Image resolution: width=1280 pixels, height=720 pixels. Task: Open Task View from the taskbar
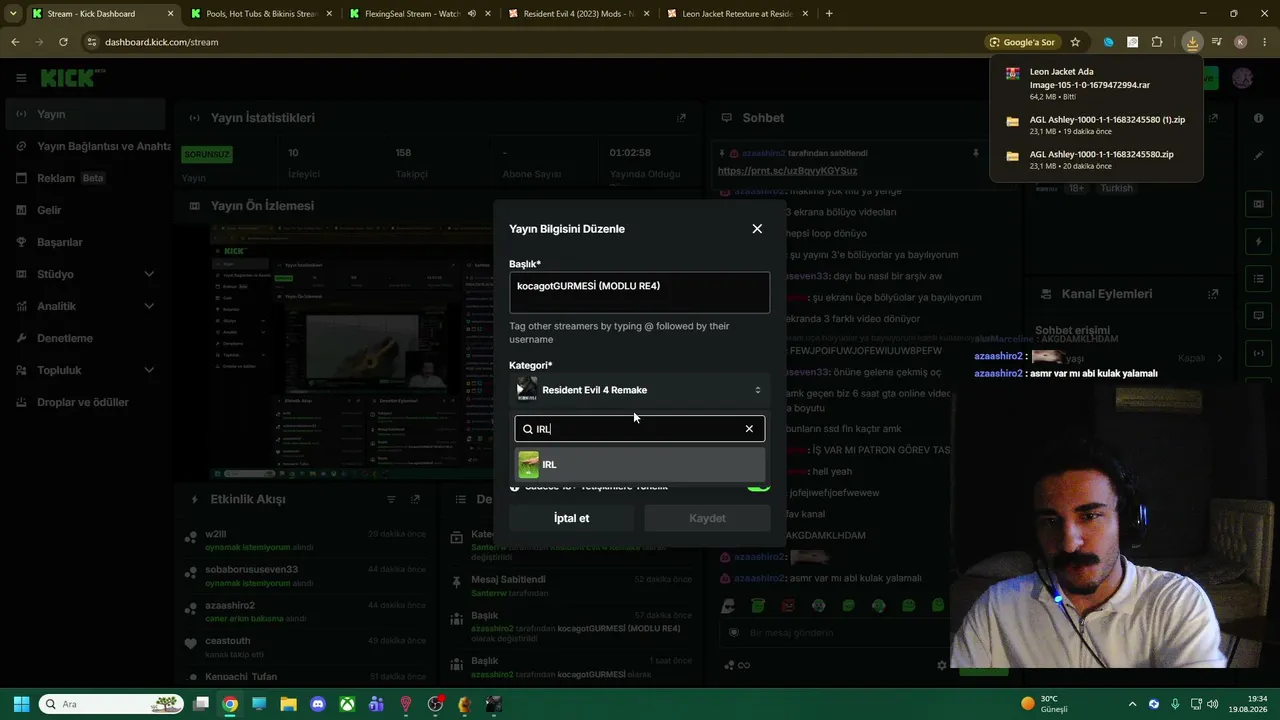[201, 704]
